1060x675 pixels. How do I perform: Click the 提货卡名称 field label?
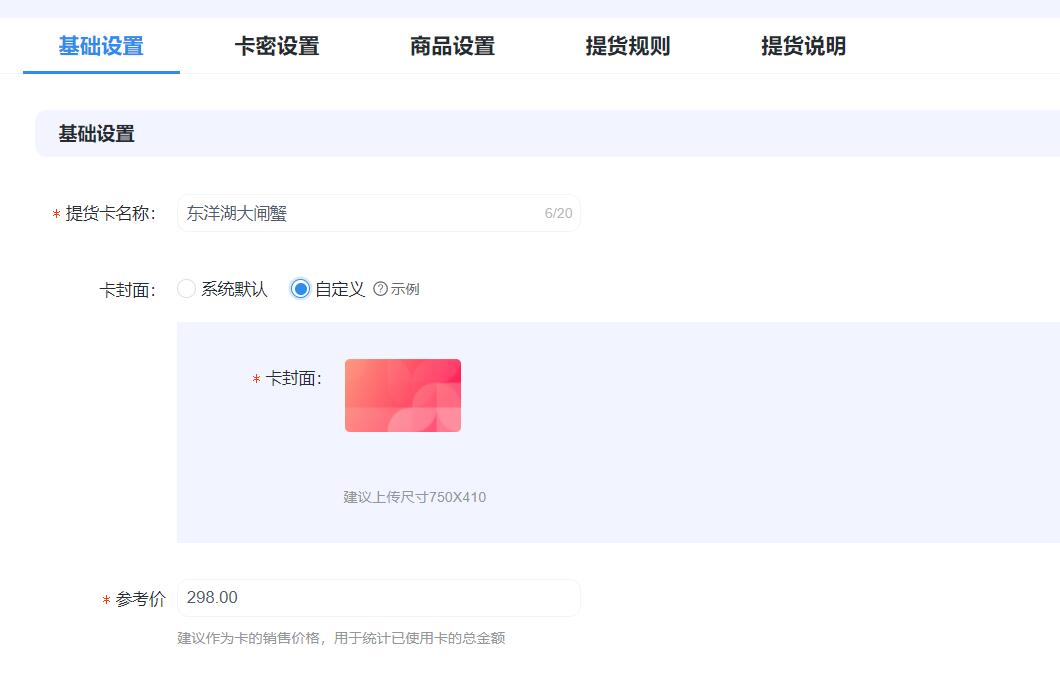110,214
